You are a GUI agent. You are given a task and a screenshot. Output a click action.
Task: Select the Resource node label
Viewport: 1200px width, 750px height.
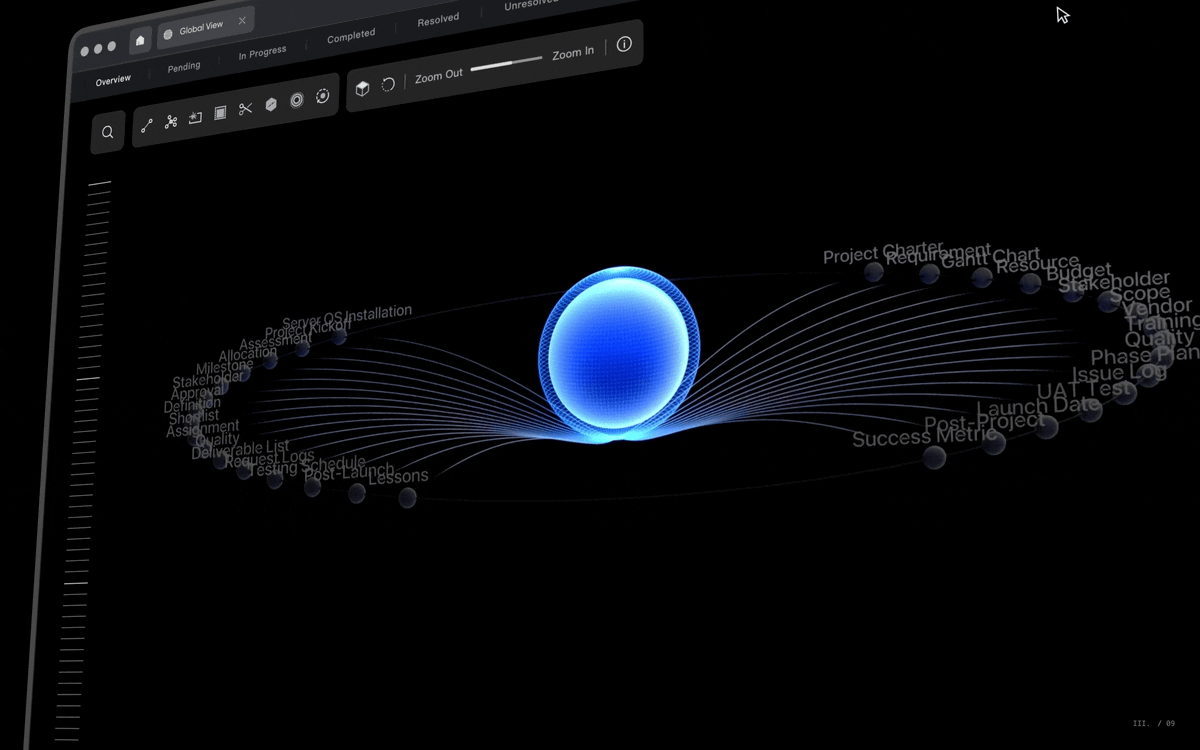1037,265
